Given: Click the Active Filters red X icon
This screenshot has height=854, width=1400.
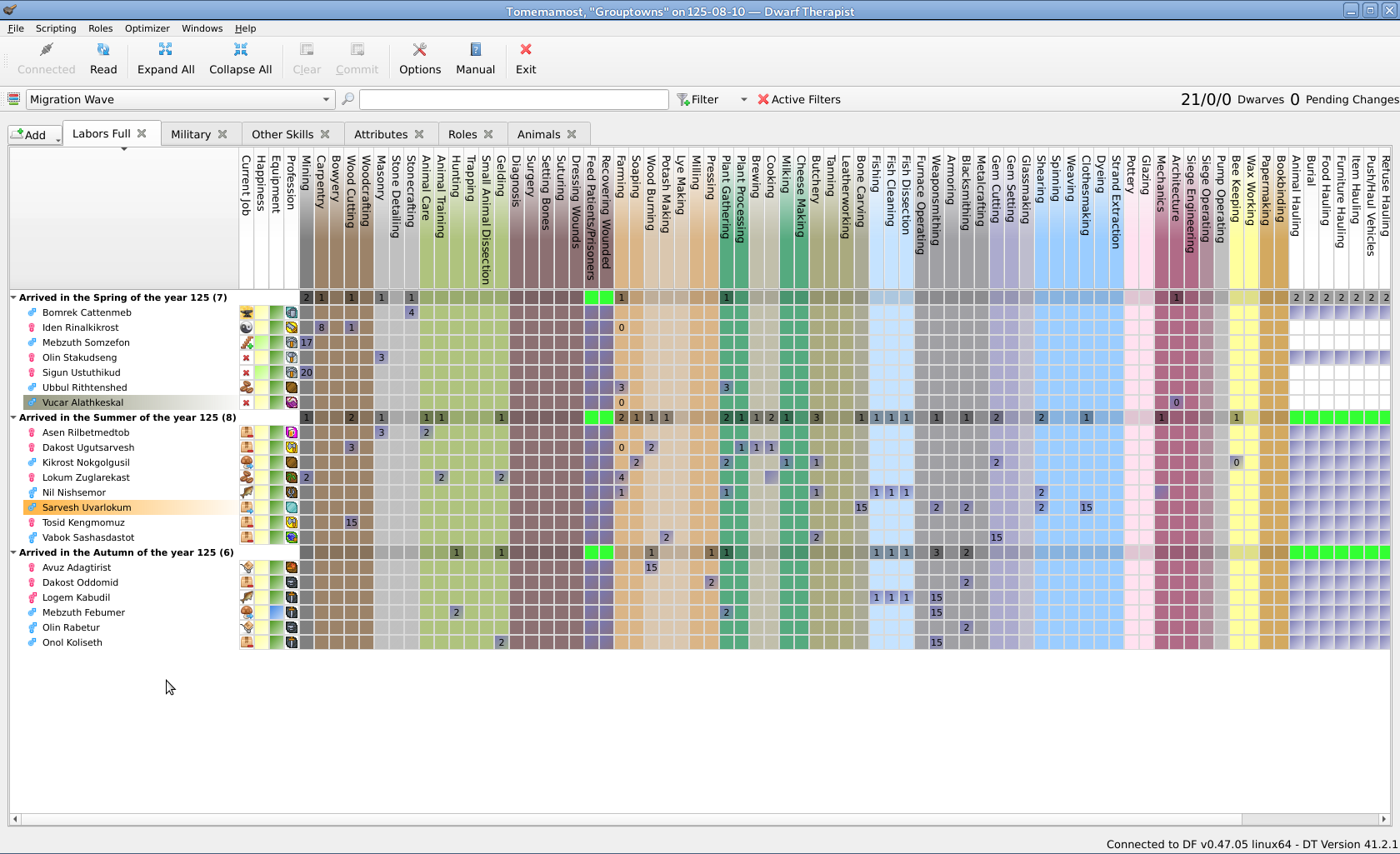Looking at the screenshot, I should (x=763, y=99).
